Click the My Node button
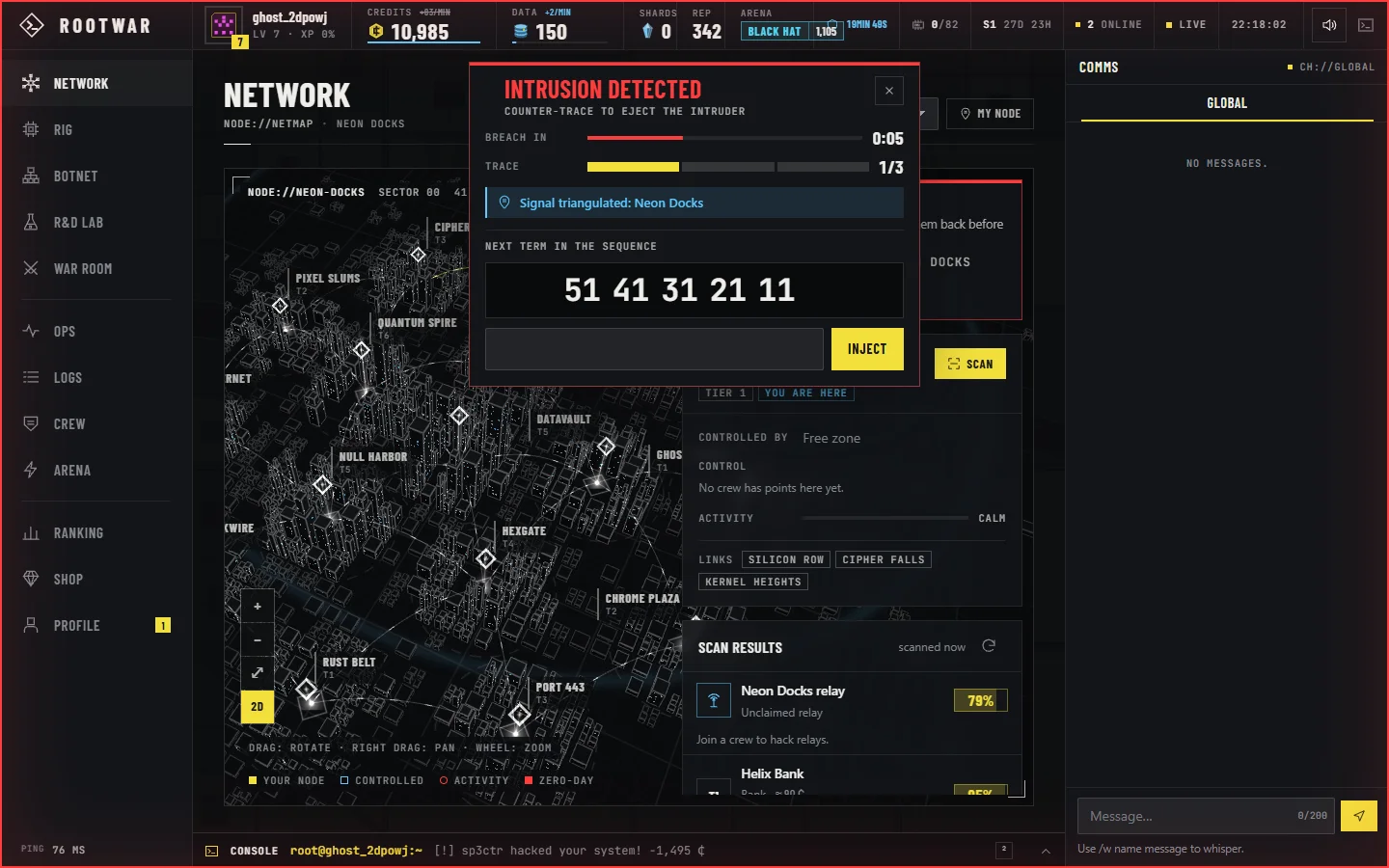Screen dimensions: 1389x868 (991, 114)
